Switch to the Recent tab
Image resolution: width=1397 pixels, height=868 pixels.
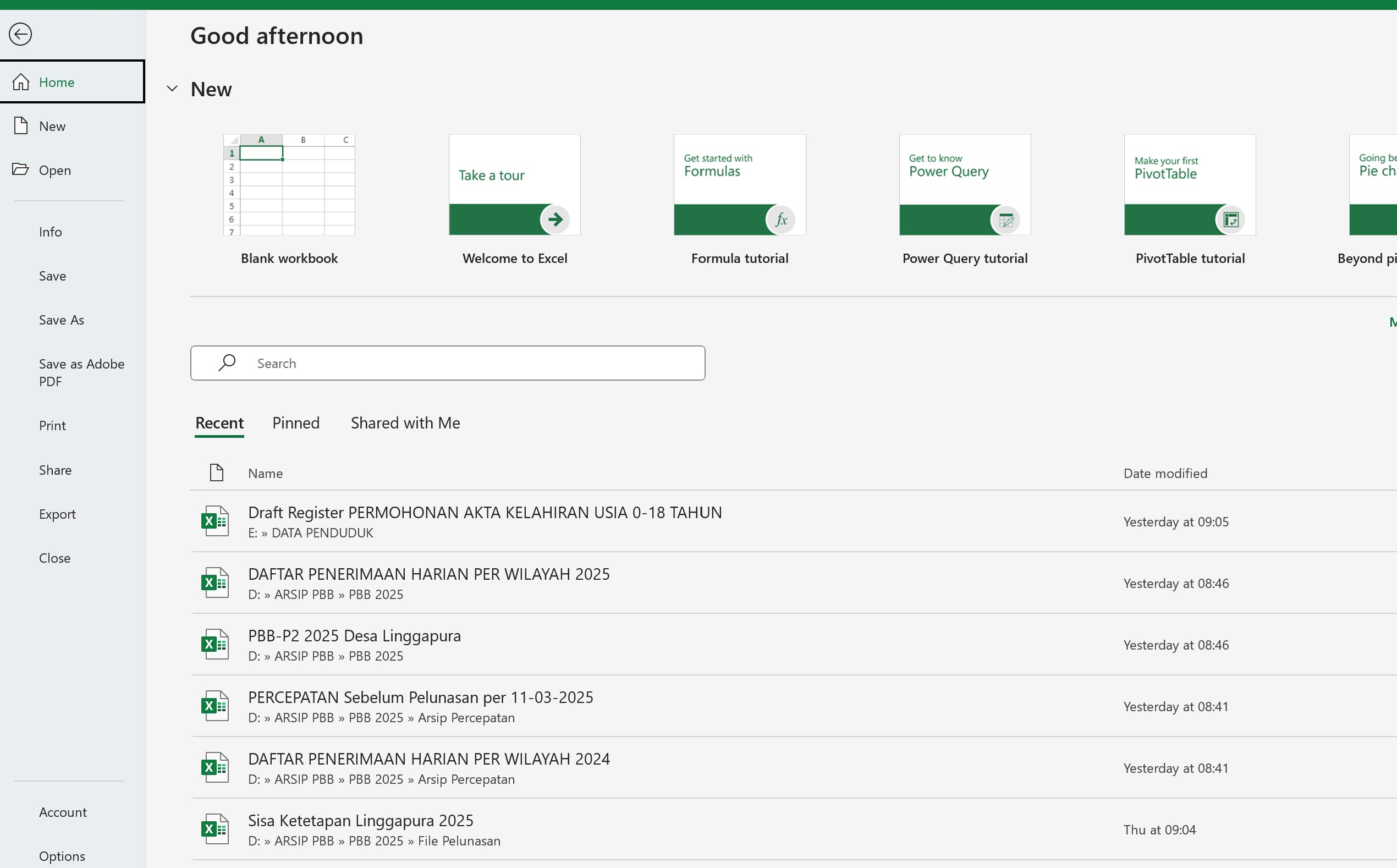tap(219, 424)
